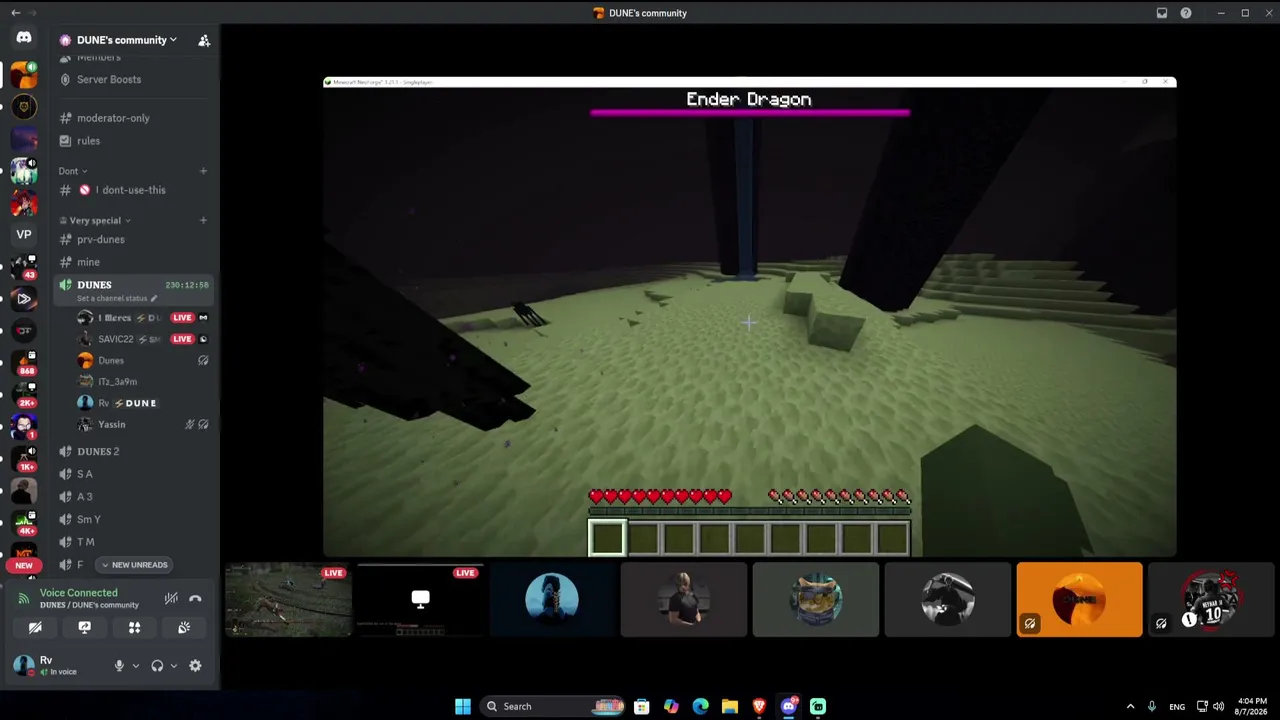Viewport: 1280px width, 720px height.
Task: Mute microphone in user panel
Action: (119, 666)
